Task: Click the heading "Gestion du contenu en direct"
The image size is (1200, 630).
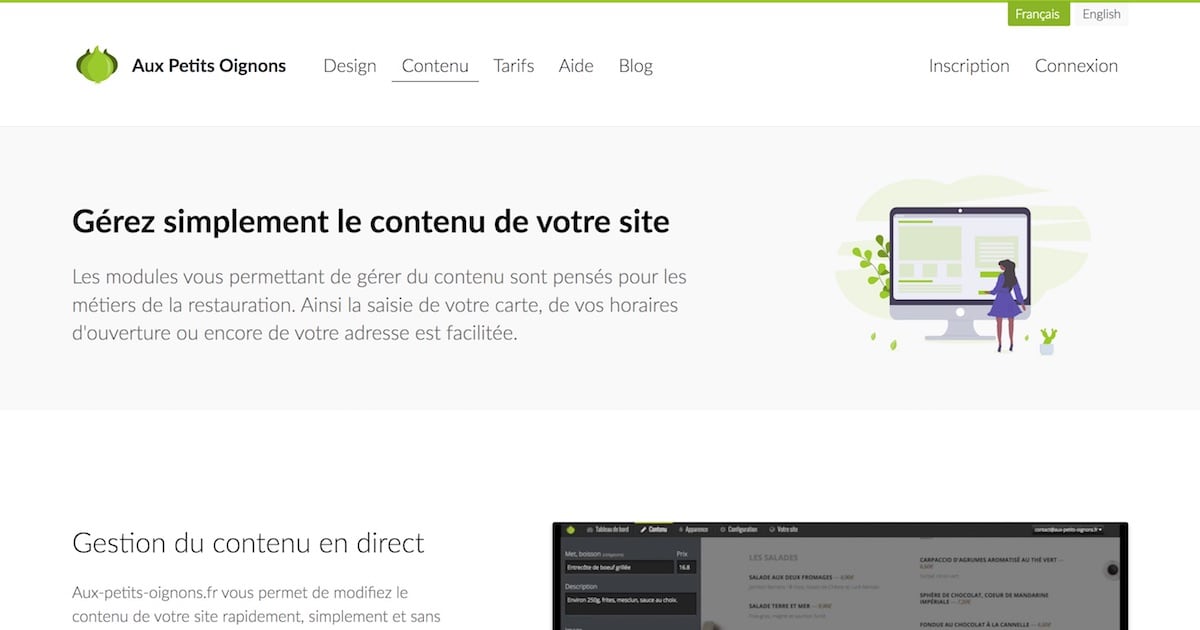Action: 248,543
